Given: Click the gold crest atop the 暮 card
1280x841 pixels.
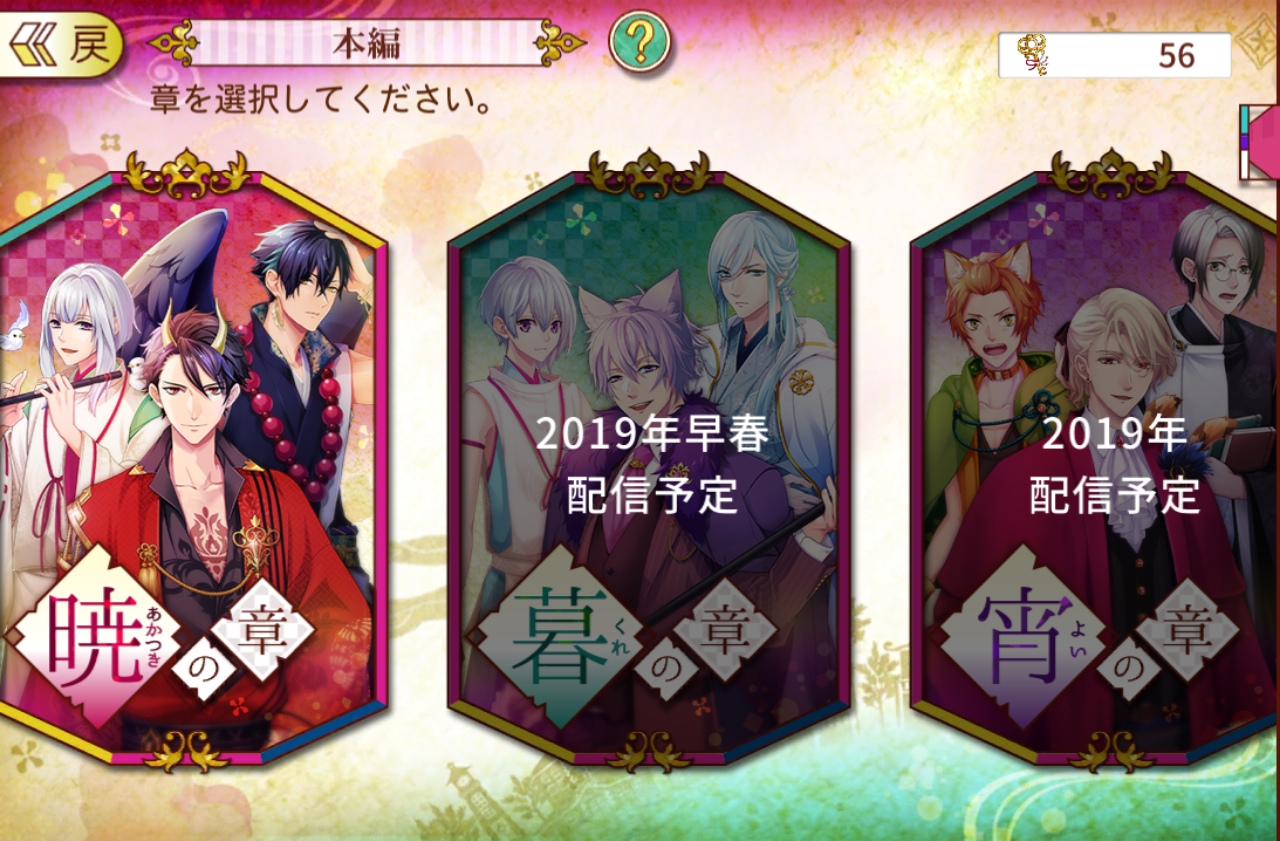Looking at the screenshot, I should [649, 172].
